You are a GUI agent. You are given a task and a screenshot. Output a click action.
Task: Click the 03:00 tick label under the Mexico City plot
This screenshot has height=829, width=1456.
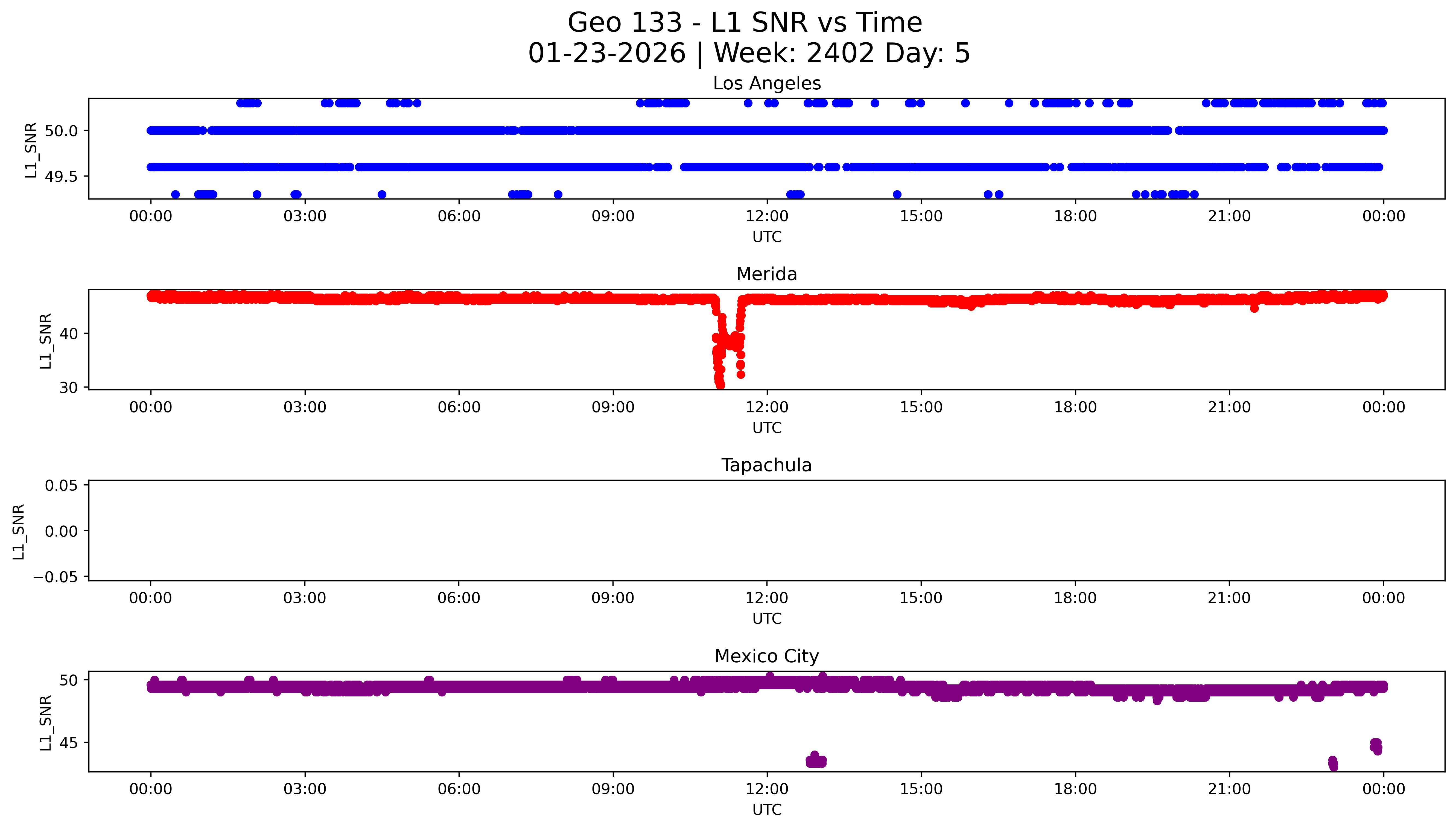(x=305, y=789)
